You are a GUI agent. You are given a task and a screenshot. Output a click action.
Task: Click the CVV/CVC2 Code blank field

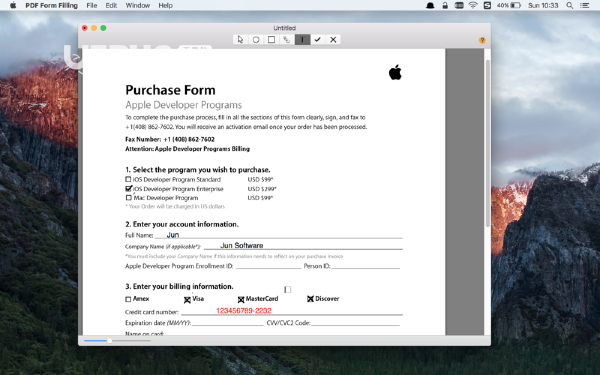pos(355,323)
